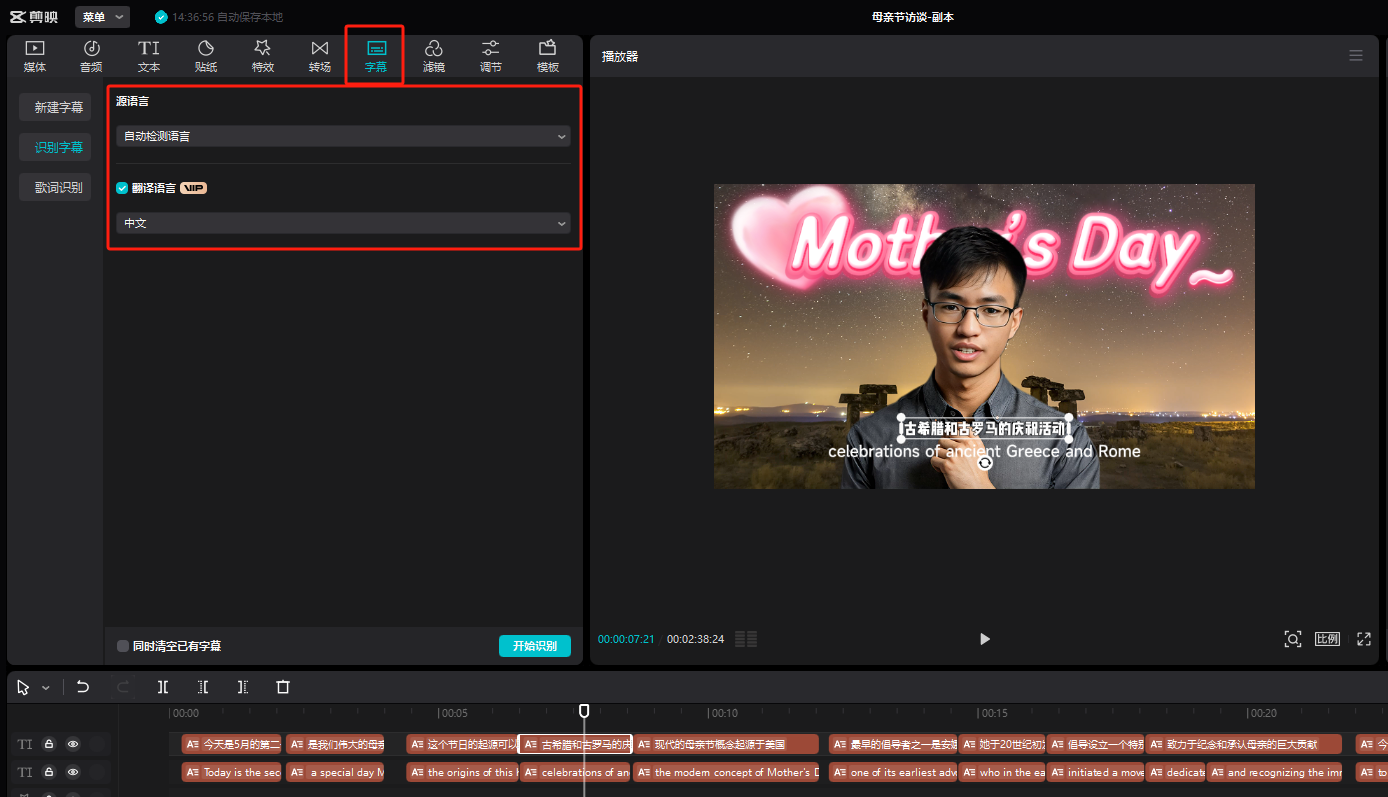The height and width of the screenshot is (797, 1388).
Task: Hide the English subtitle track eye
Action: [73, 772]
